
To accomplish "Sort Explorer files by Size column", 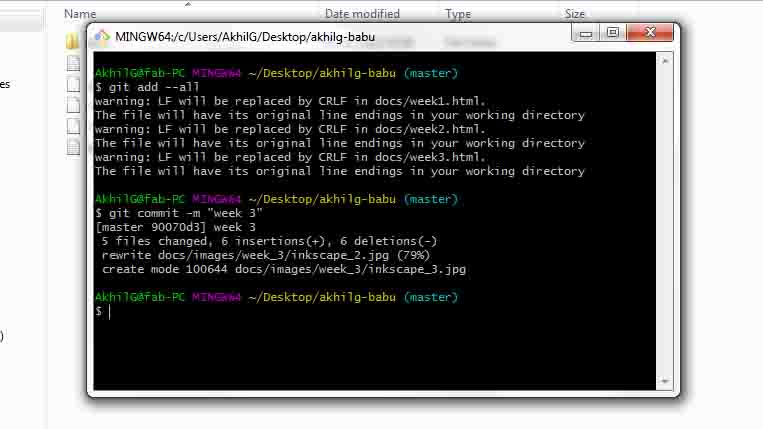I will pos(575,14).
